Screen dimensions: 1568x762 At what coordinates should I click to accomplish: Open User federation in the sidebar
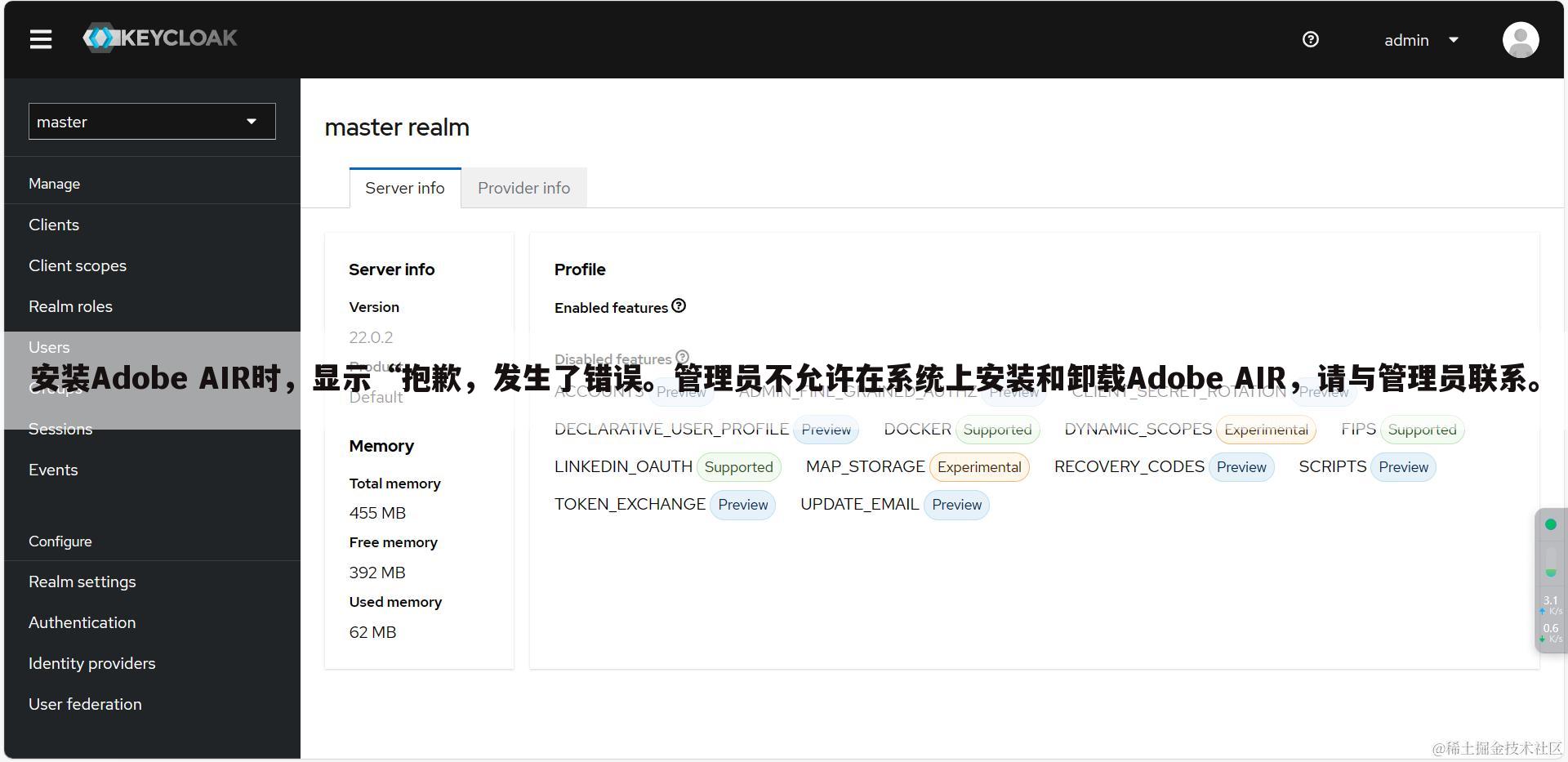[x=85, y=704]
